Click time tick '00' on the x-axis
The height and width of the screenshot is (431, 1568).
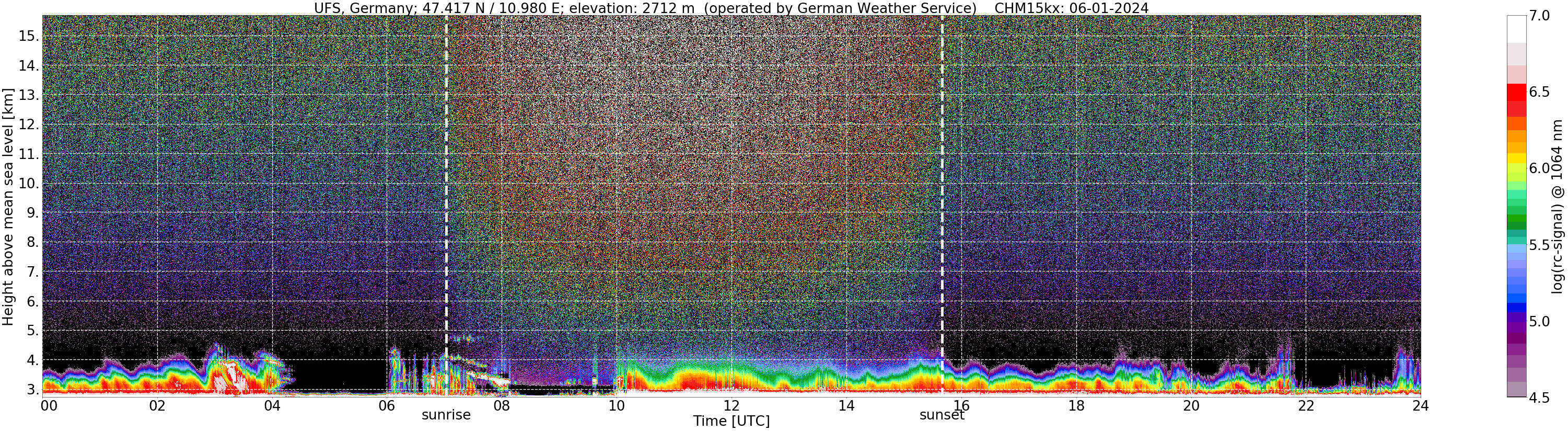[x=49, y=405]
